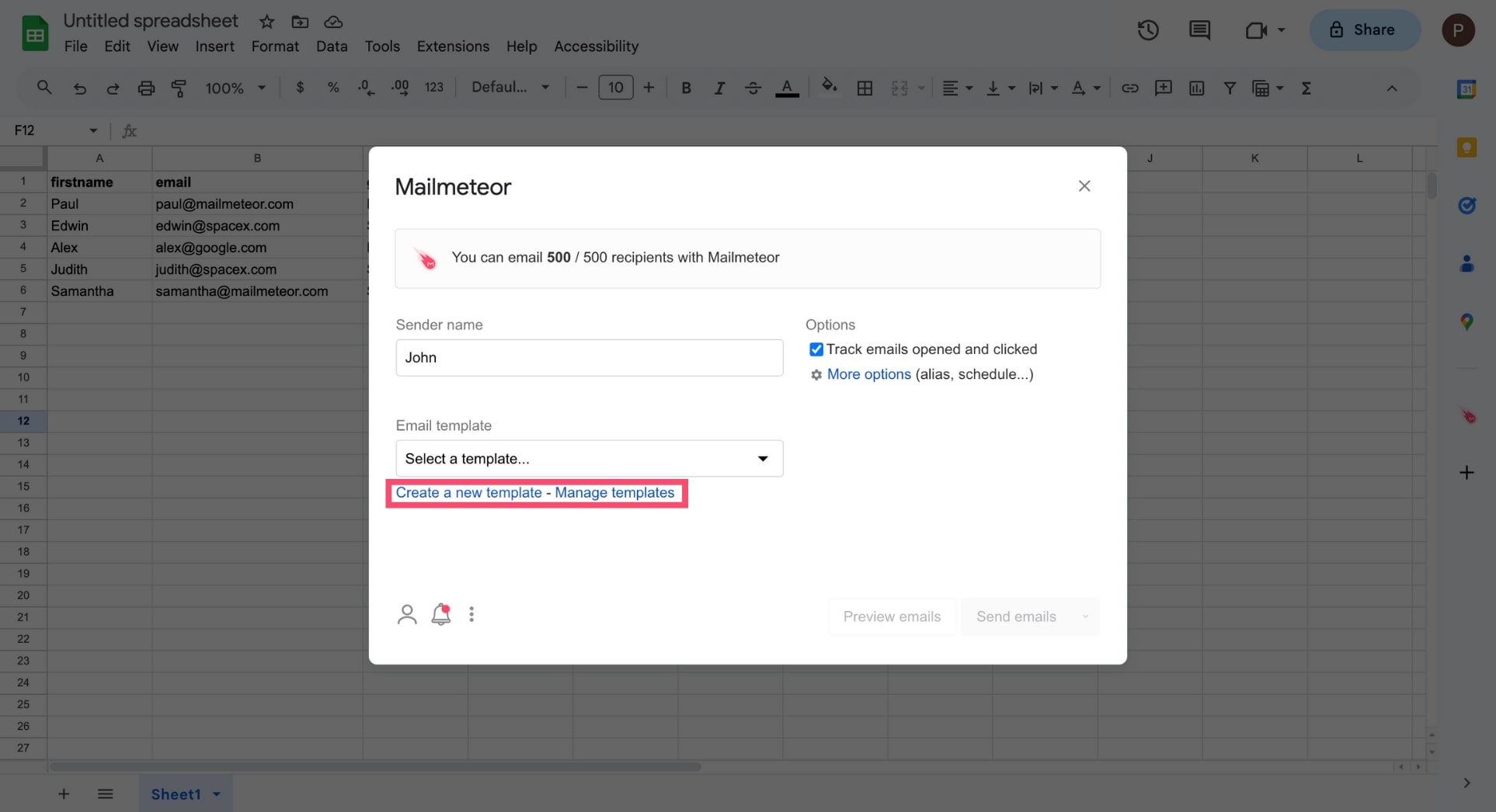Open the Sheet1 tab options arrow
Screen dimensions: 1496x812
click(x=217, y=794)
